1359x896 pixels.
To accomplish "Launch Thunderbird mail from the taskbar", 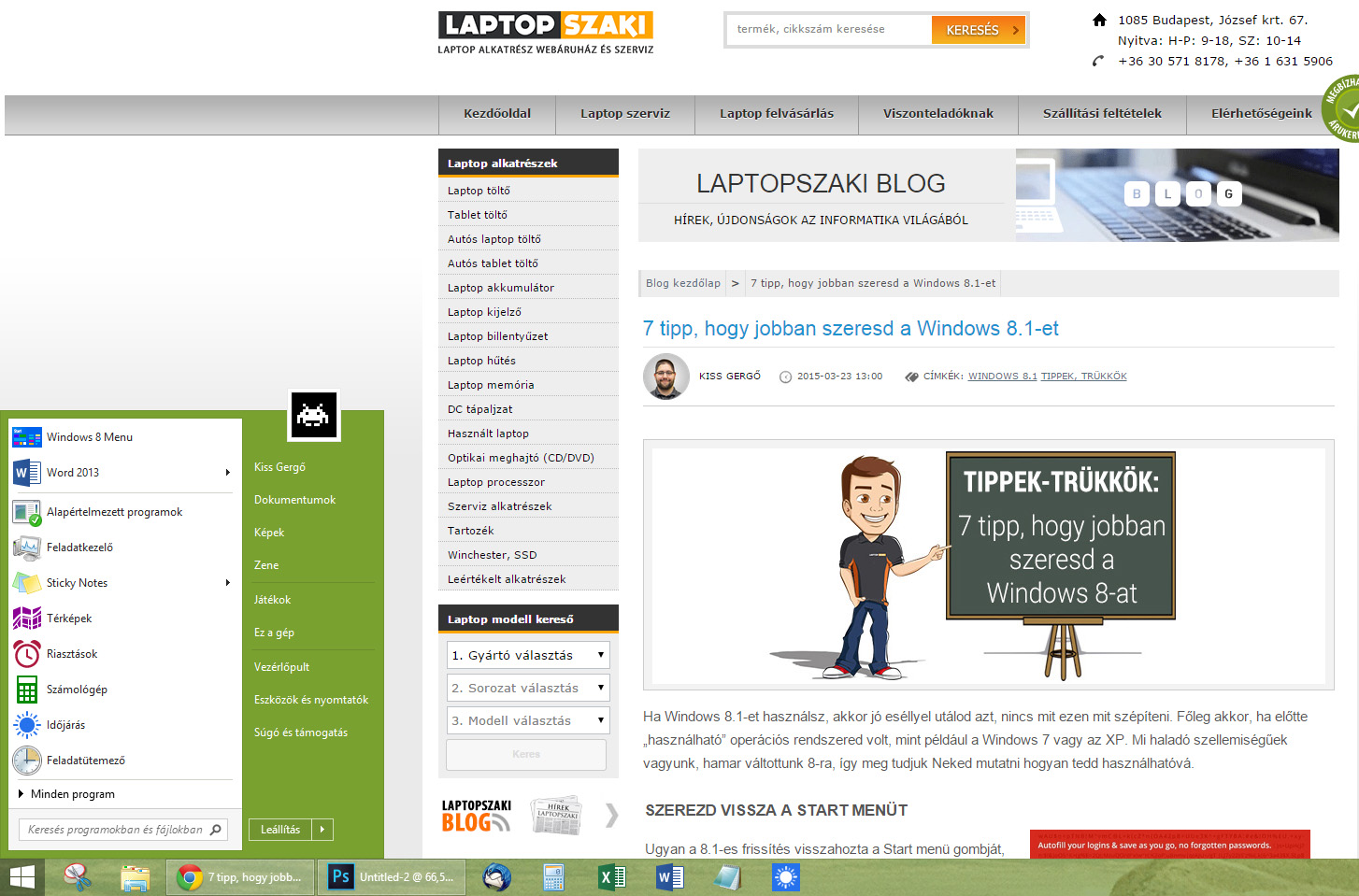I will coord(496,877).
